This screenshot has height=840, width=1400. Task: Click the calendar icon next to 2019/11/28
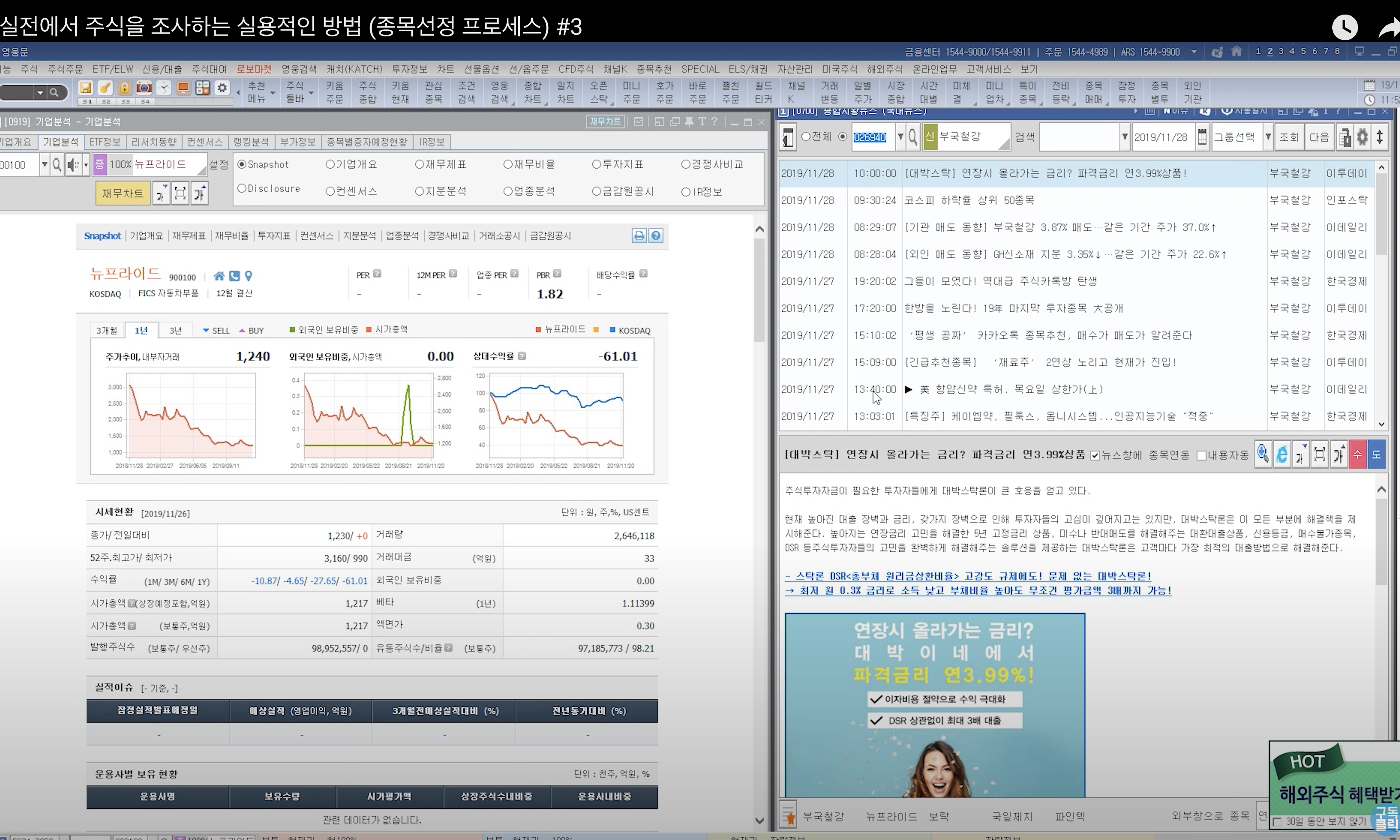1202,137
